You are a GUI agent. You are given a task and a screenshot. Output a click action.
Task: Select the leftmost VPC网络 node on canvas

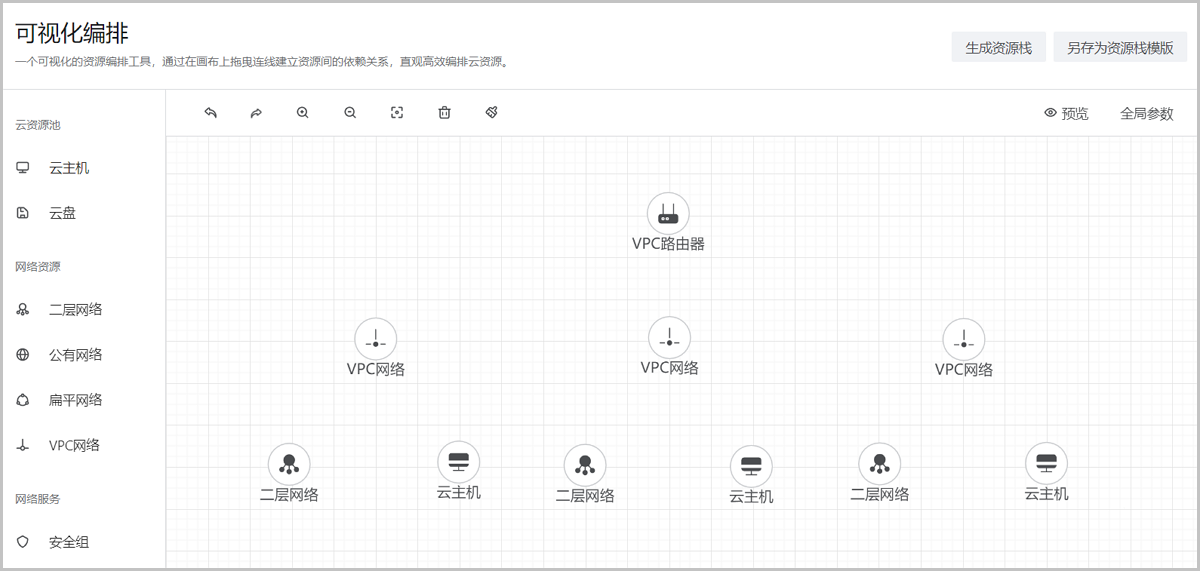(376, 340)
